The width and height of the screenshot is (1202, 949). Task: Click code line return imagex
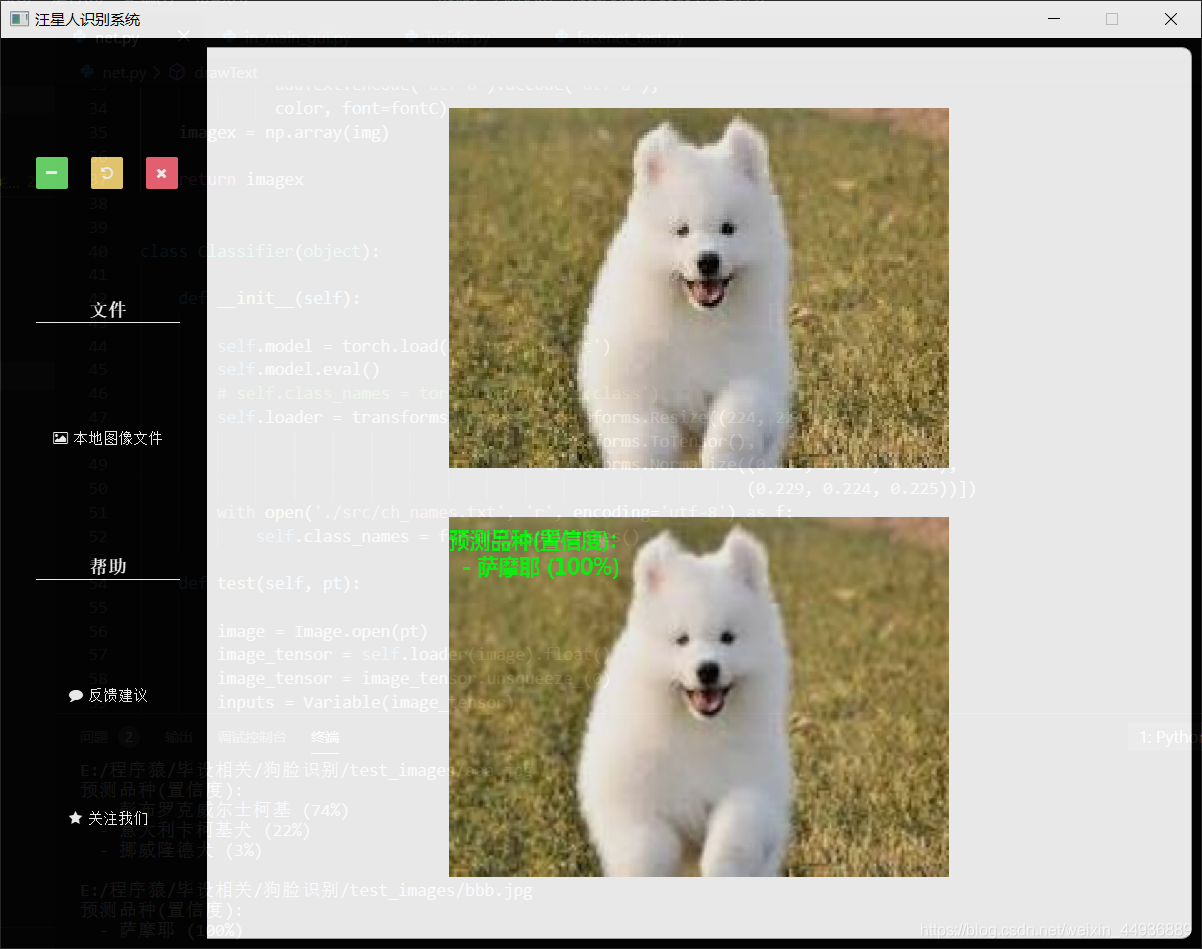tap(240, 180)
